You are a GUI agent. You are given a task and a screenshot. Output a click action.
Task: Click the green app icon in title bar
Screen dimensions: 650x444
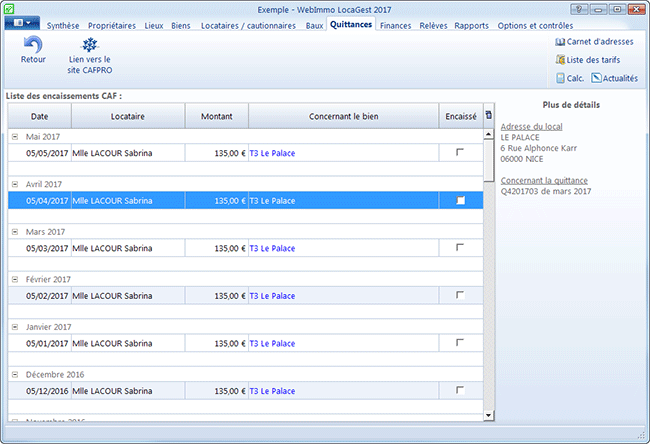point(9,8)
